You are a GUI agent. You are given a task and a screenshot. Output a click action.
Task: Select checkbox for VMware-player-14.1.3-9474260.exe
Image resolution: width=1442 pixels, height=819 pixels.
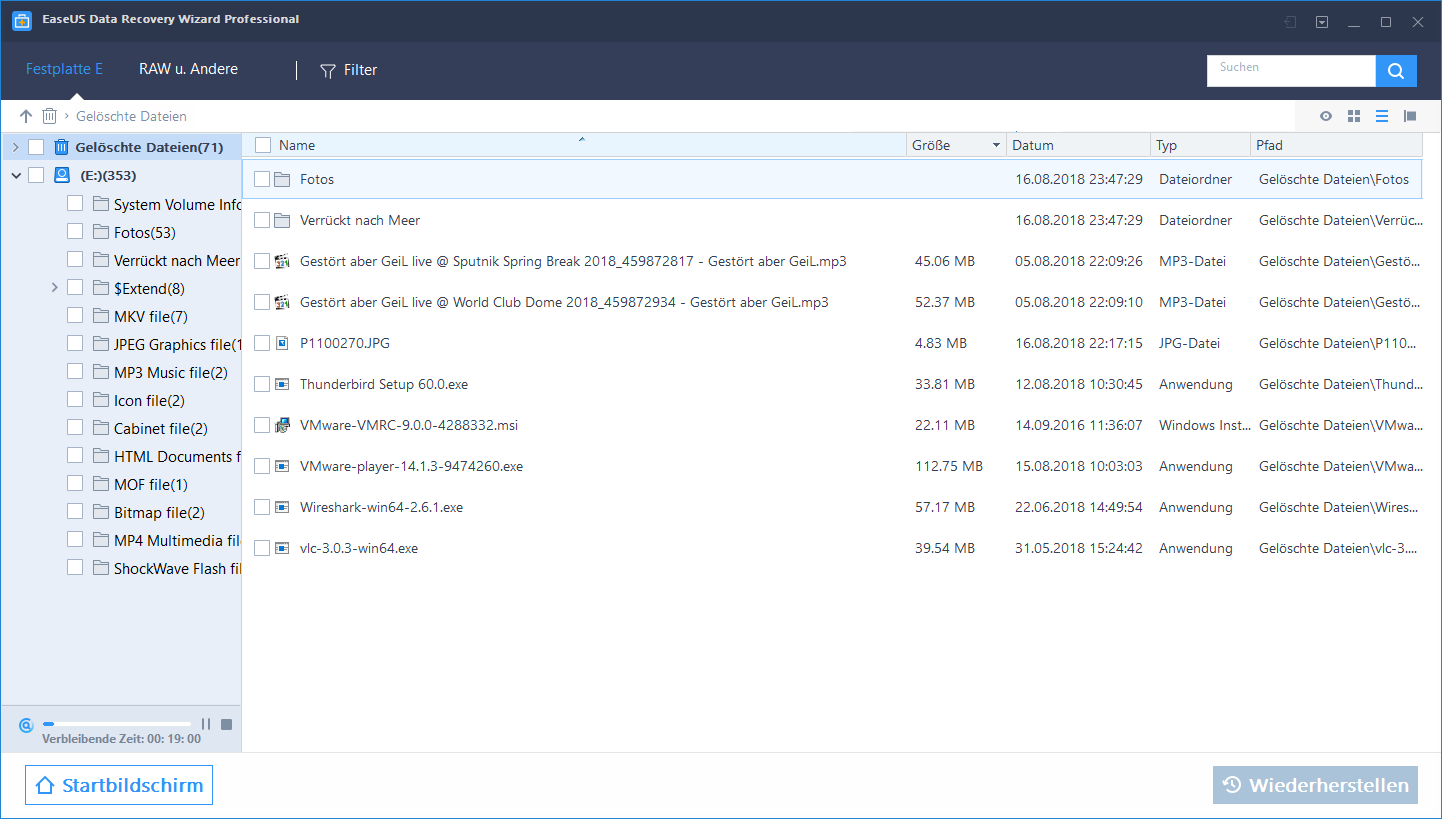click(x=262, y=466)
